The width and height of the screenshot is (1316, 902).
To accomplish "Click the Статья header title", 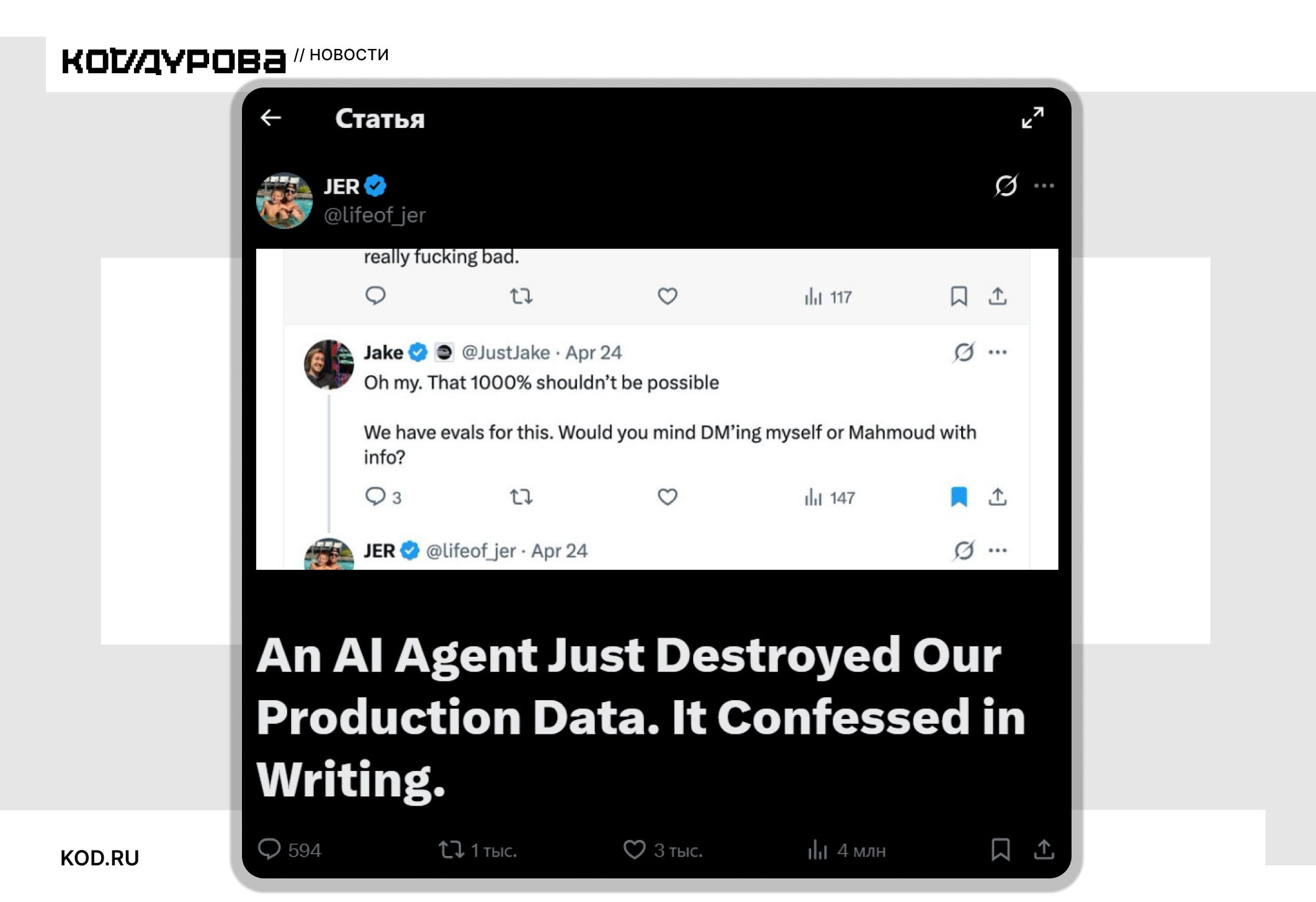I will pyautogui.click(x=380, y=119).
